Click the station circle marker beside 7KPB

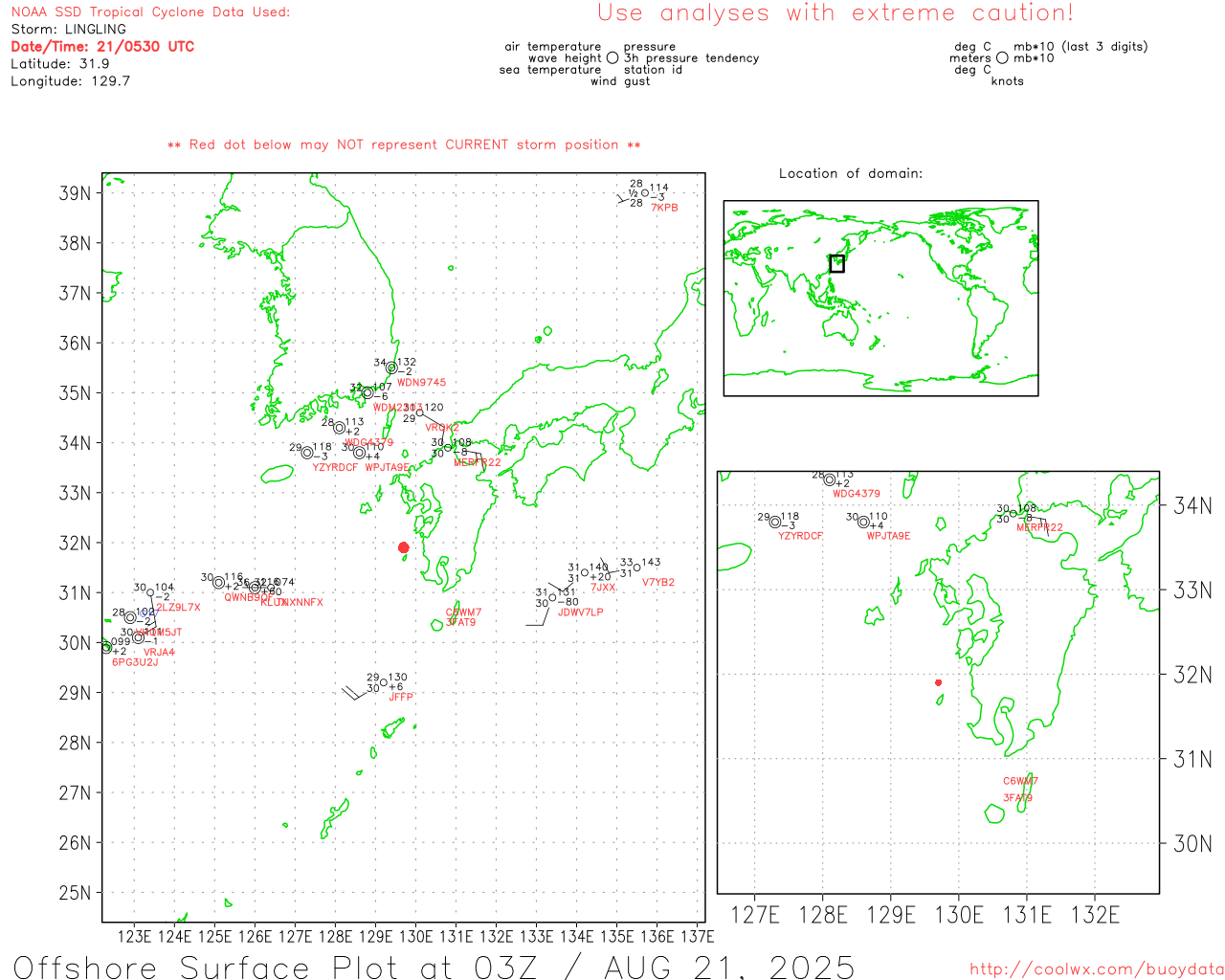[x=645, y=193]
